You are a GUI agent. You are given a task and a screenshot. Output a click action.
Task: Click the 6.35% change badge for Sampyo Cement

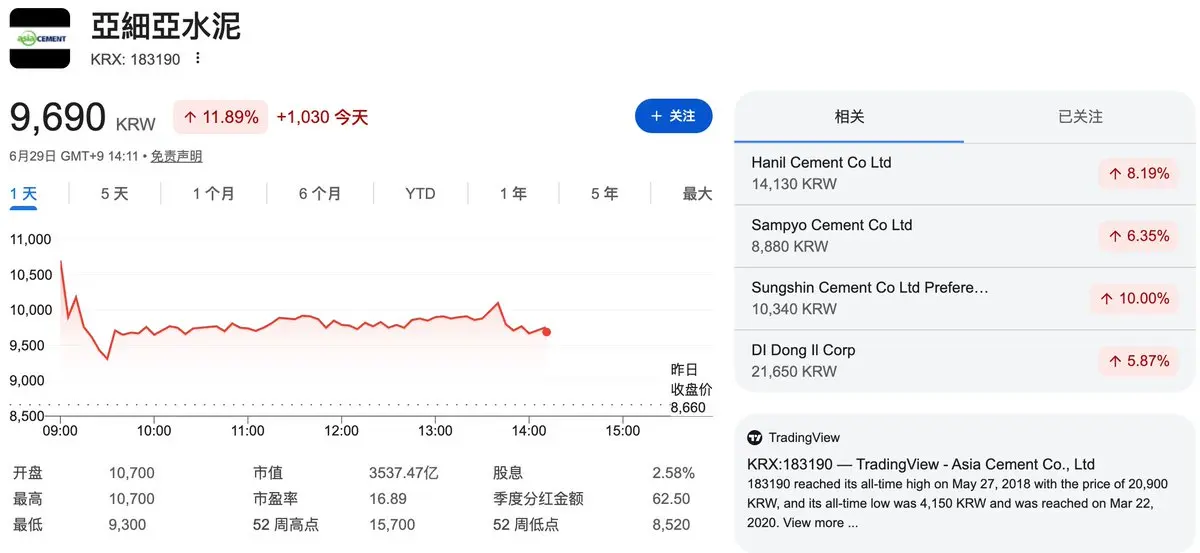pyautogui.click(x=1138, y=236)
